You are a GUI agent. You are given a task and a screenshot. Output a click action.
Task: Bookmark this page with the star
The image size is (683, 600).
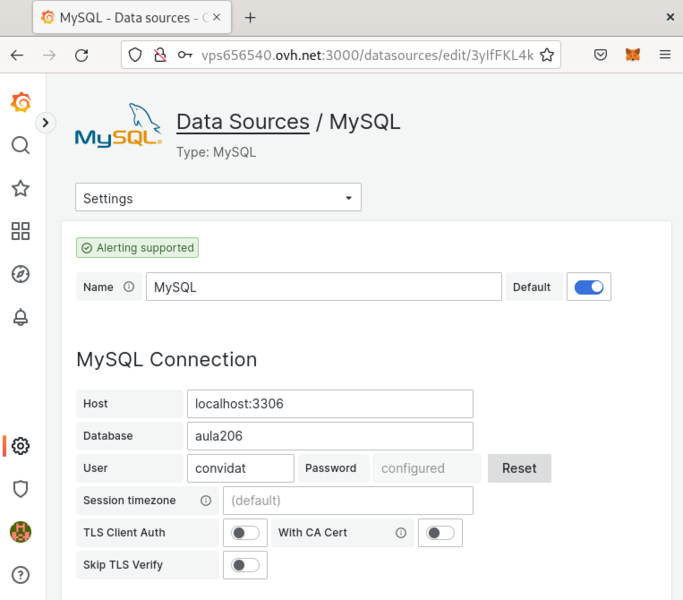coord(547,55)
